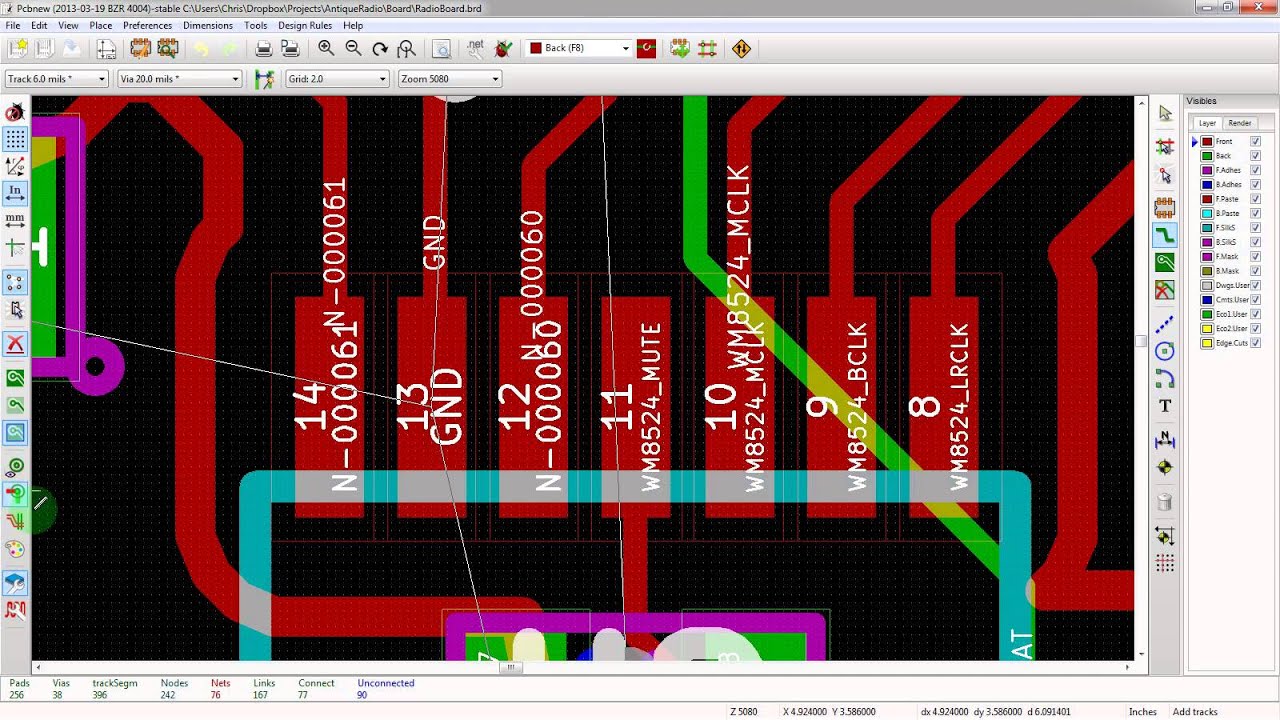Select the Add text tool

(x=1165, y=406)
